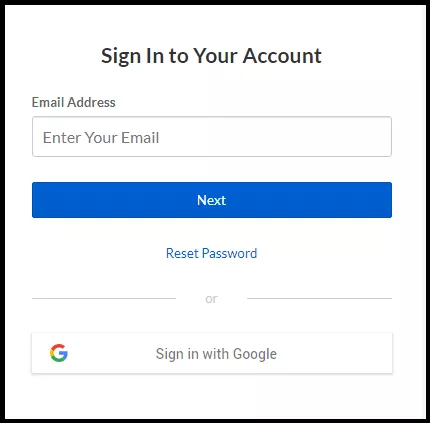The height and width of the screenshot is (423, 430).
Task: Click the Email Address label
Action: (x=74, y=102)
